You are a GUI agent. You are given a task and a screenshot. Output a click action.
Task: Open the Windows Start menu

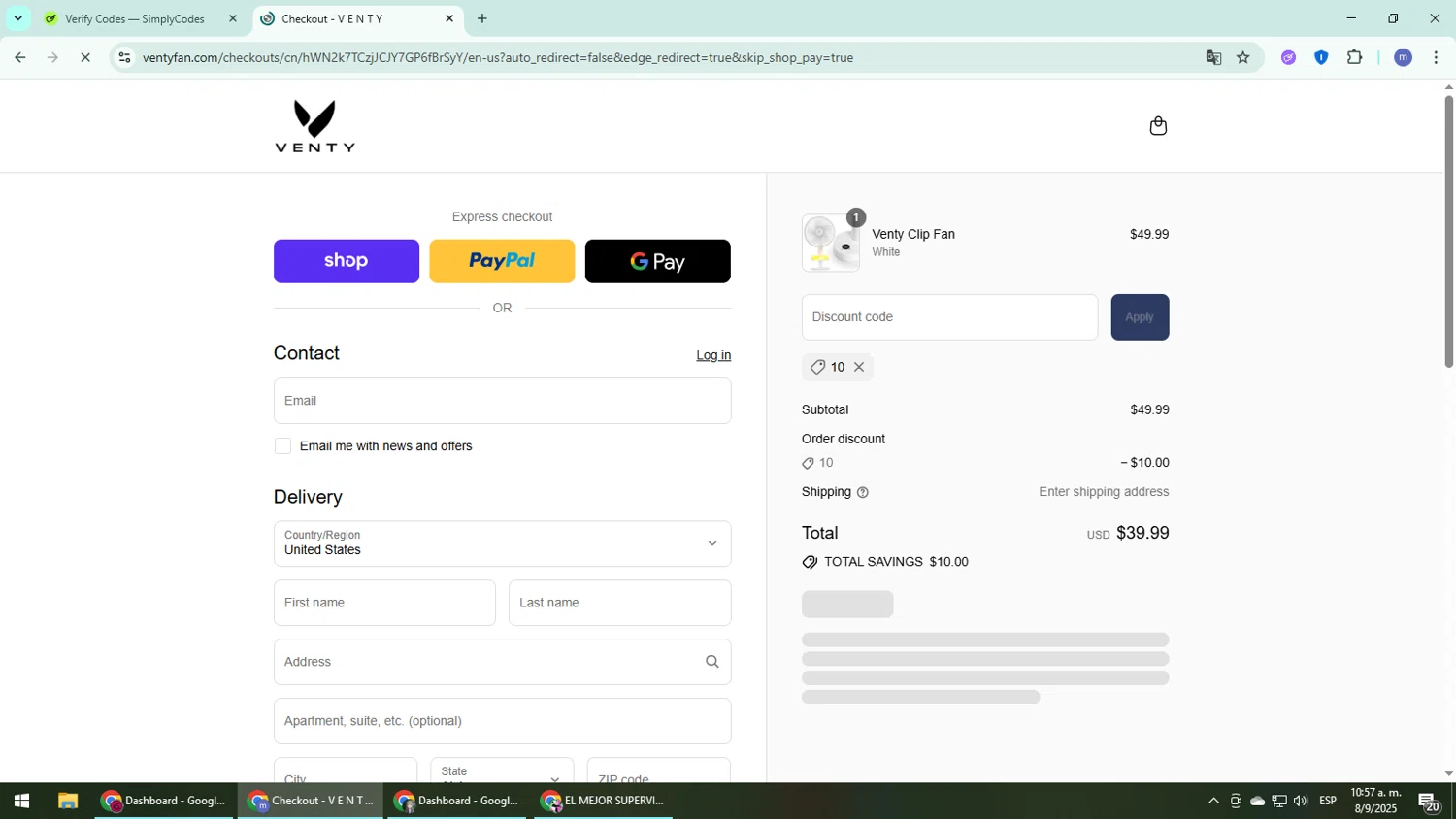pyautogui.click(x=21, y=801)
